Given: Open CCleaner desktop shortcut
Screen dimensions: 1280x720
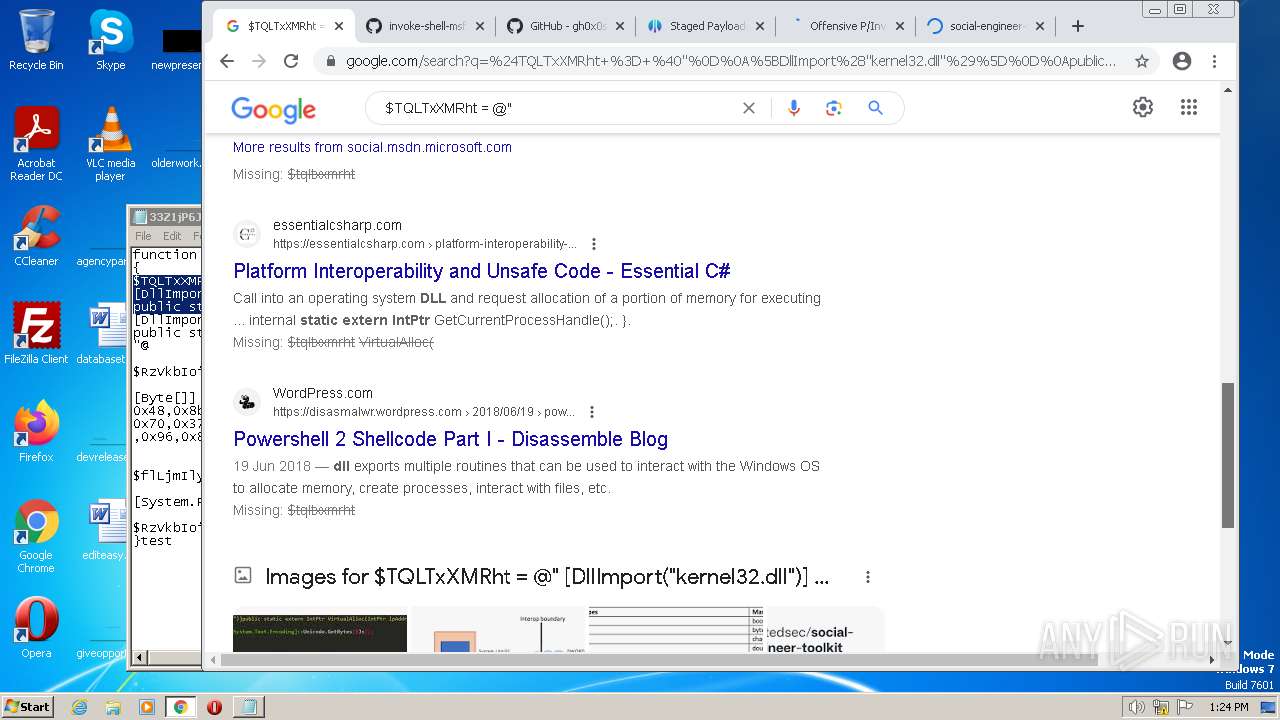Looking at the screenshot, I should [36, 236].
